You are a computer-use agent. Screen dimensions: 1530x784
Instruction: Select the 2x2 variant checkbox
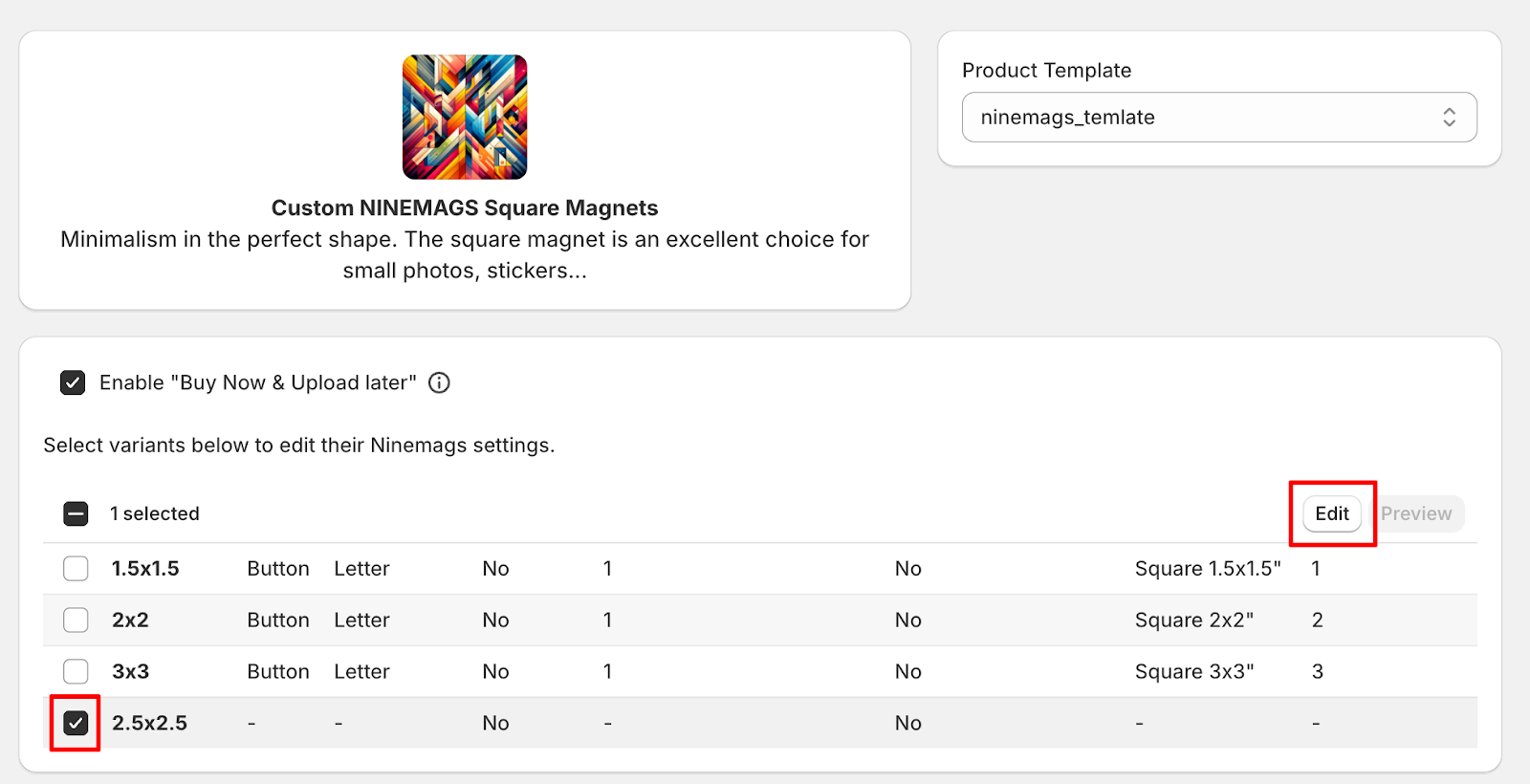pos(76,621)
